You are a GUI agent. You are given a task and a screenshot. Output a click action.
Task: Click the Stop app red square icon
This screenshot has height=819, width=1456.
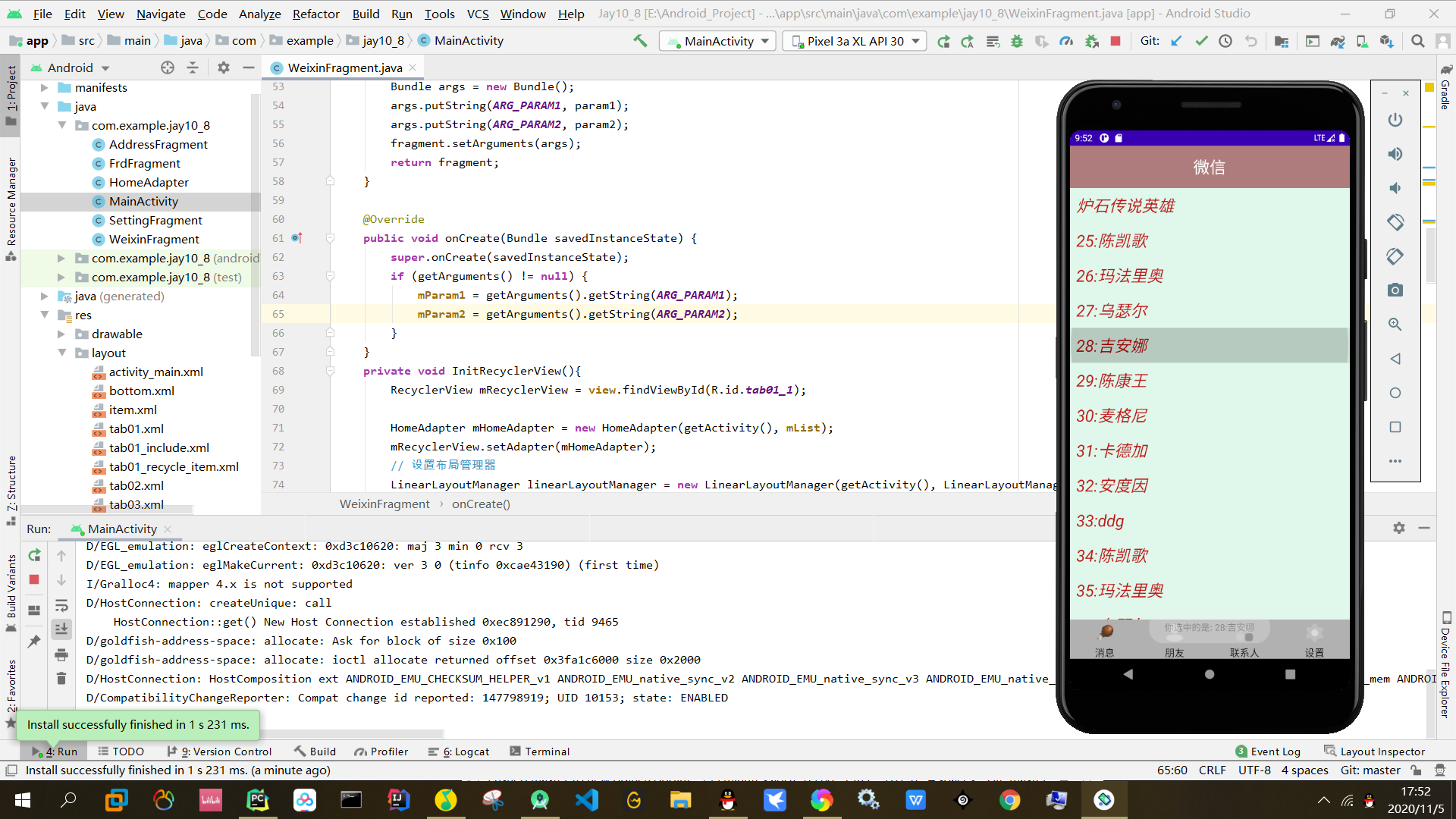[1115, 41]
